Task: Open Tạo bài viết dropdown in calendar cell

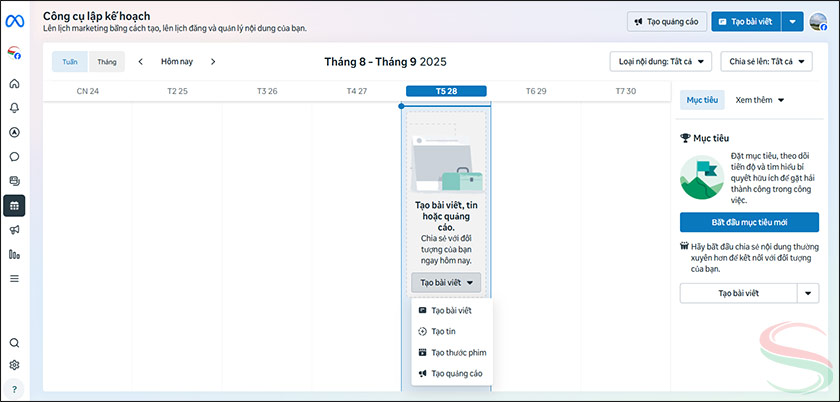Action: tap(446, 282)
